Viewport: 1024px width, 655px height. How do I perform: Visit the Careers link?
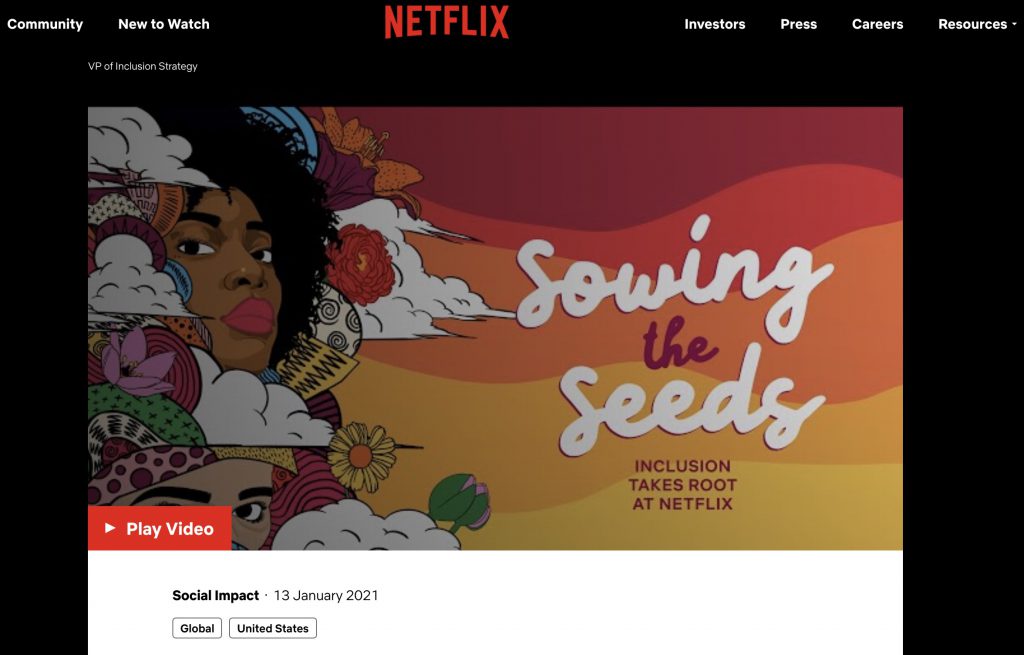tap(878, 24)
